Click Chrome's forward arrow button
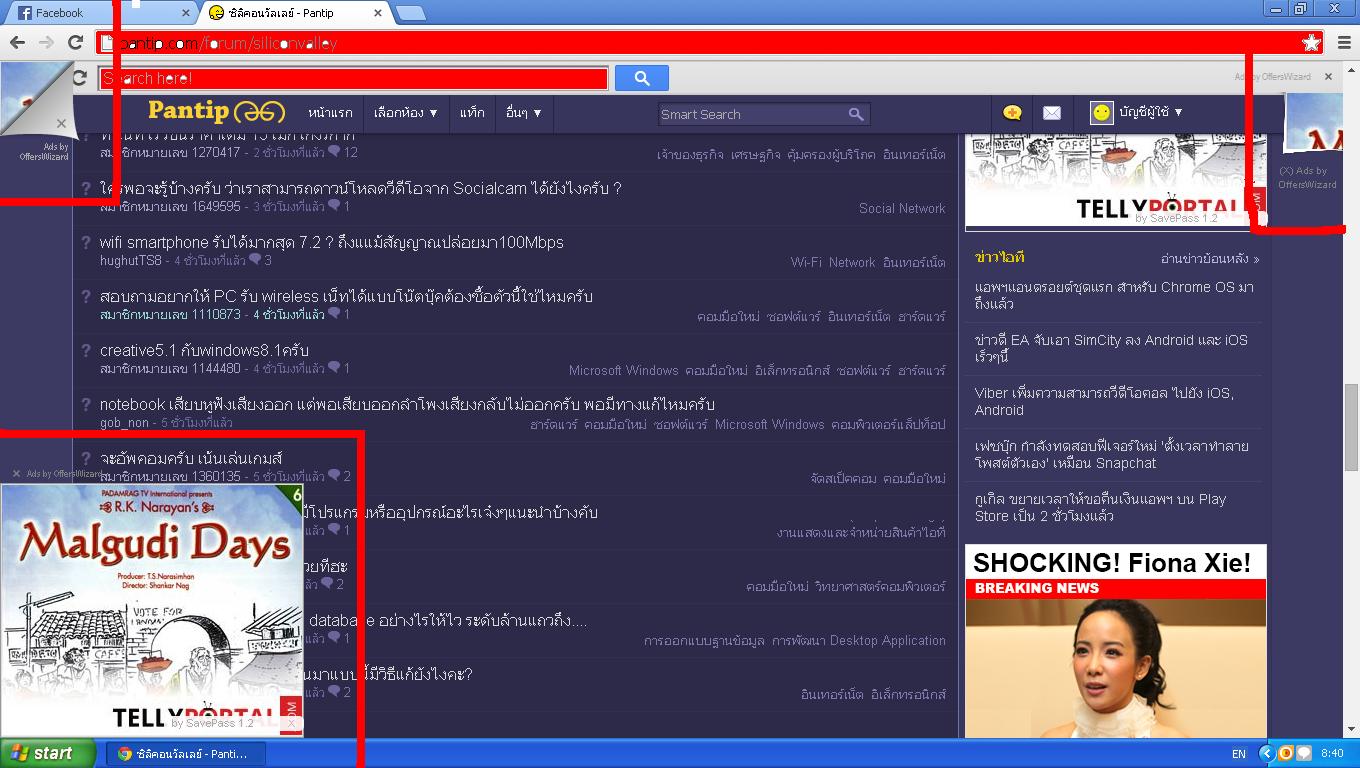This screenshot has width=1360, height=768. tap(46, 42)
